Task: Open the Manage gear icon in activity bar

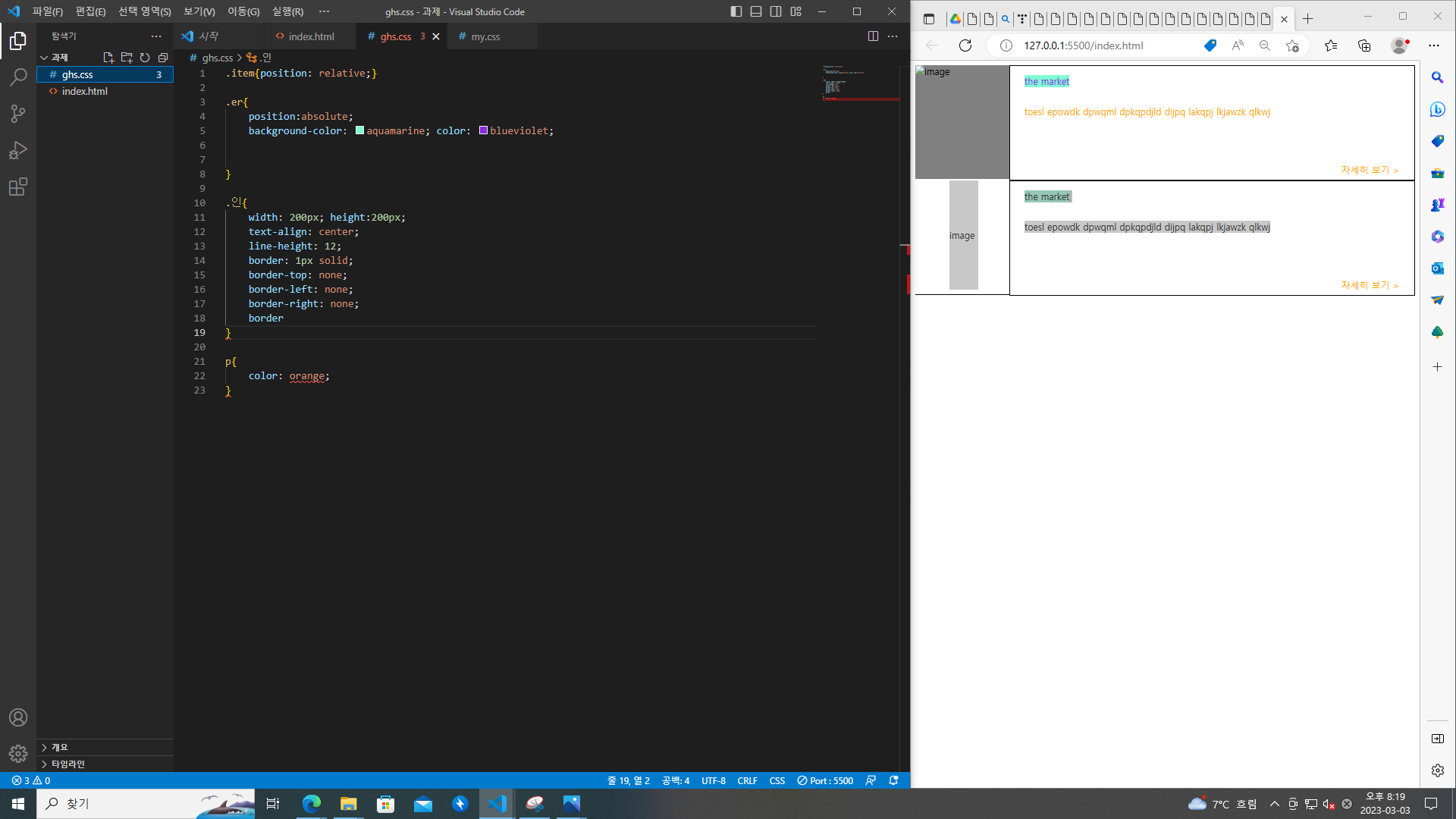Action: coord(18,753)
